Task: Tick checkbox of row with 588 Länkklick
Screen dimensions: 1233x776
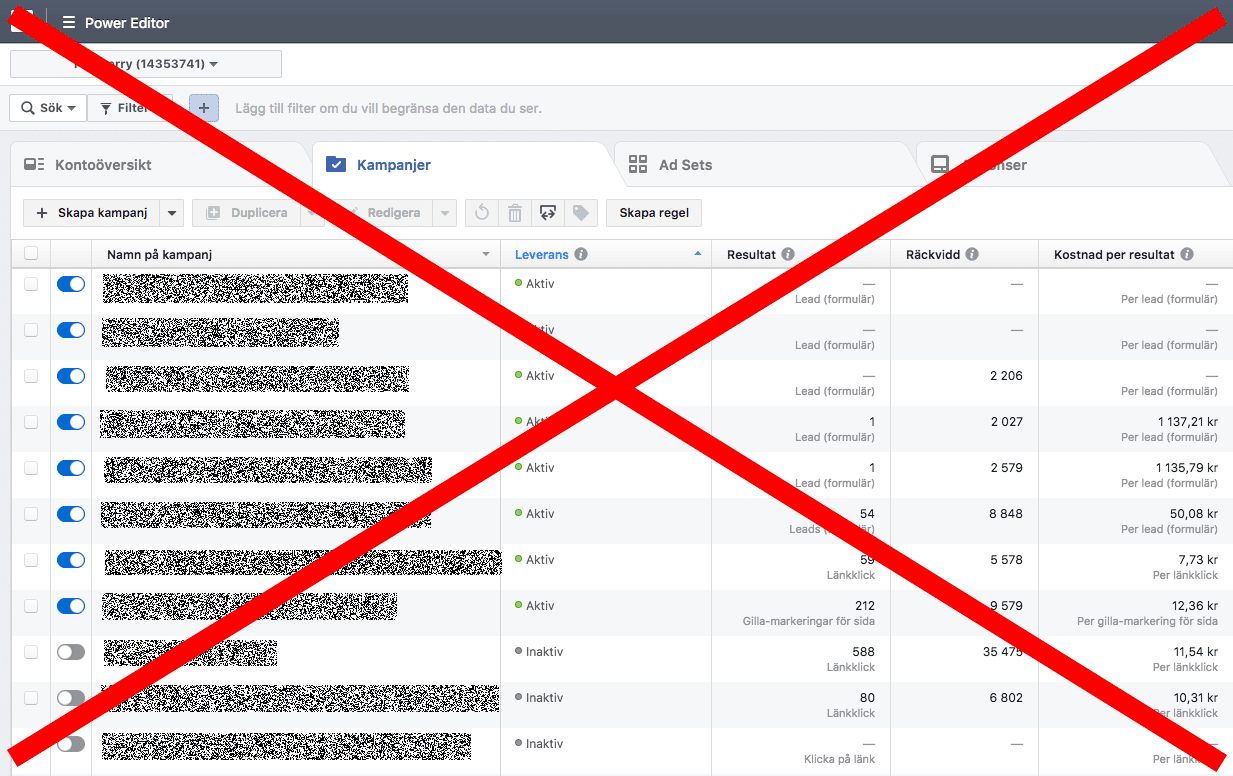Action: pos(31,652)
